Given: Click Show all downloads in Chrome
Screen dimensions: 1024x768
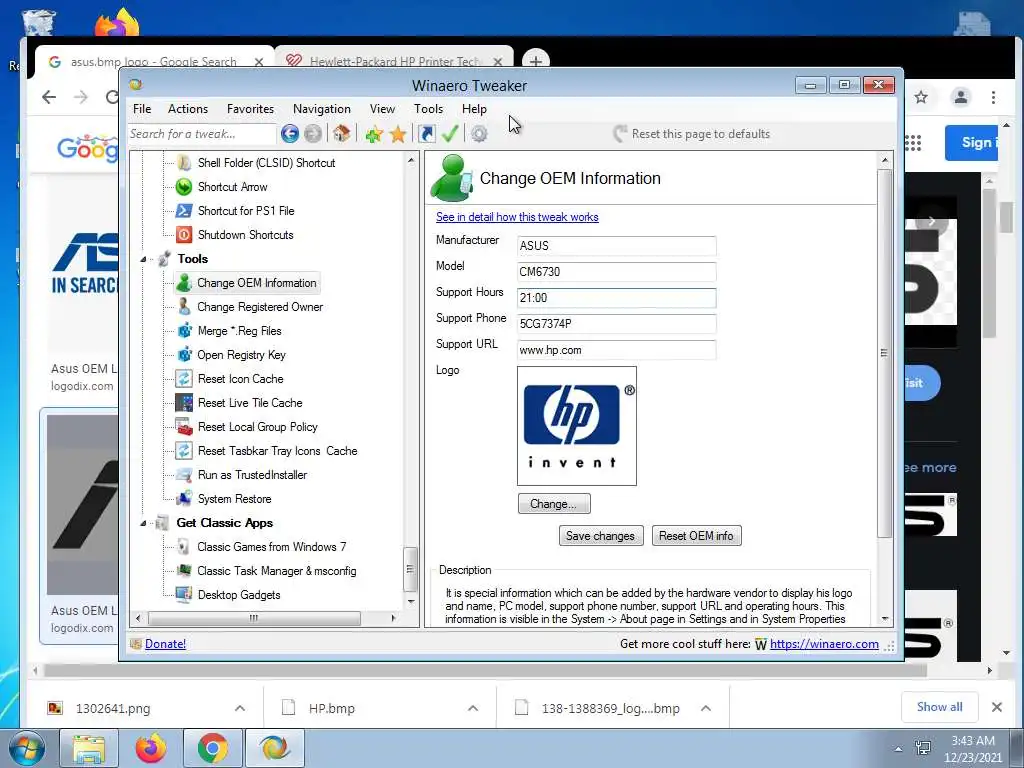Looking at the screenshot, I should (939, 707).
